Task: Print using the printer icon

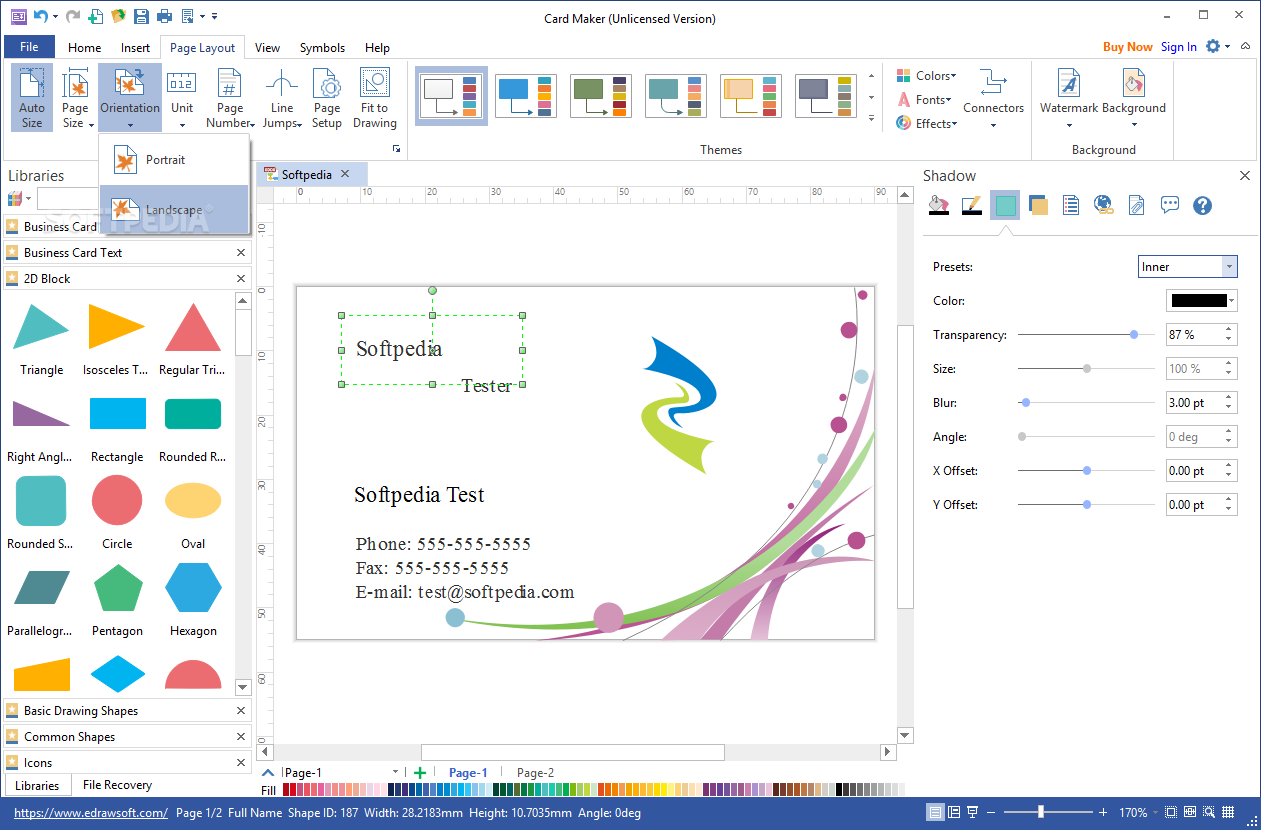Action: pos(164,16)
